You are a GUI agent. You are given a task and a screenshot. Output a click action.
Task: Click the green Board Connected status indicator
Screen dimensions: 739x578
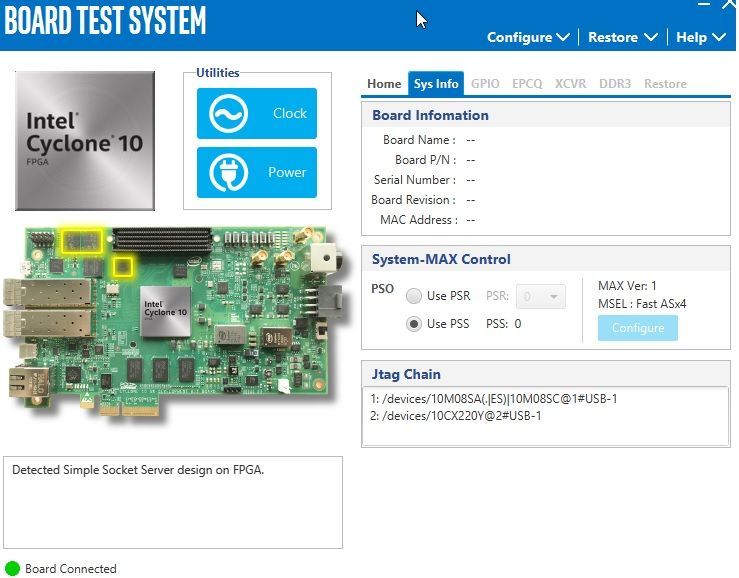click(12, 569)
